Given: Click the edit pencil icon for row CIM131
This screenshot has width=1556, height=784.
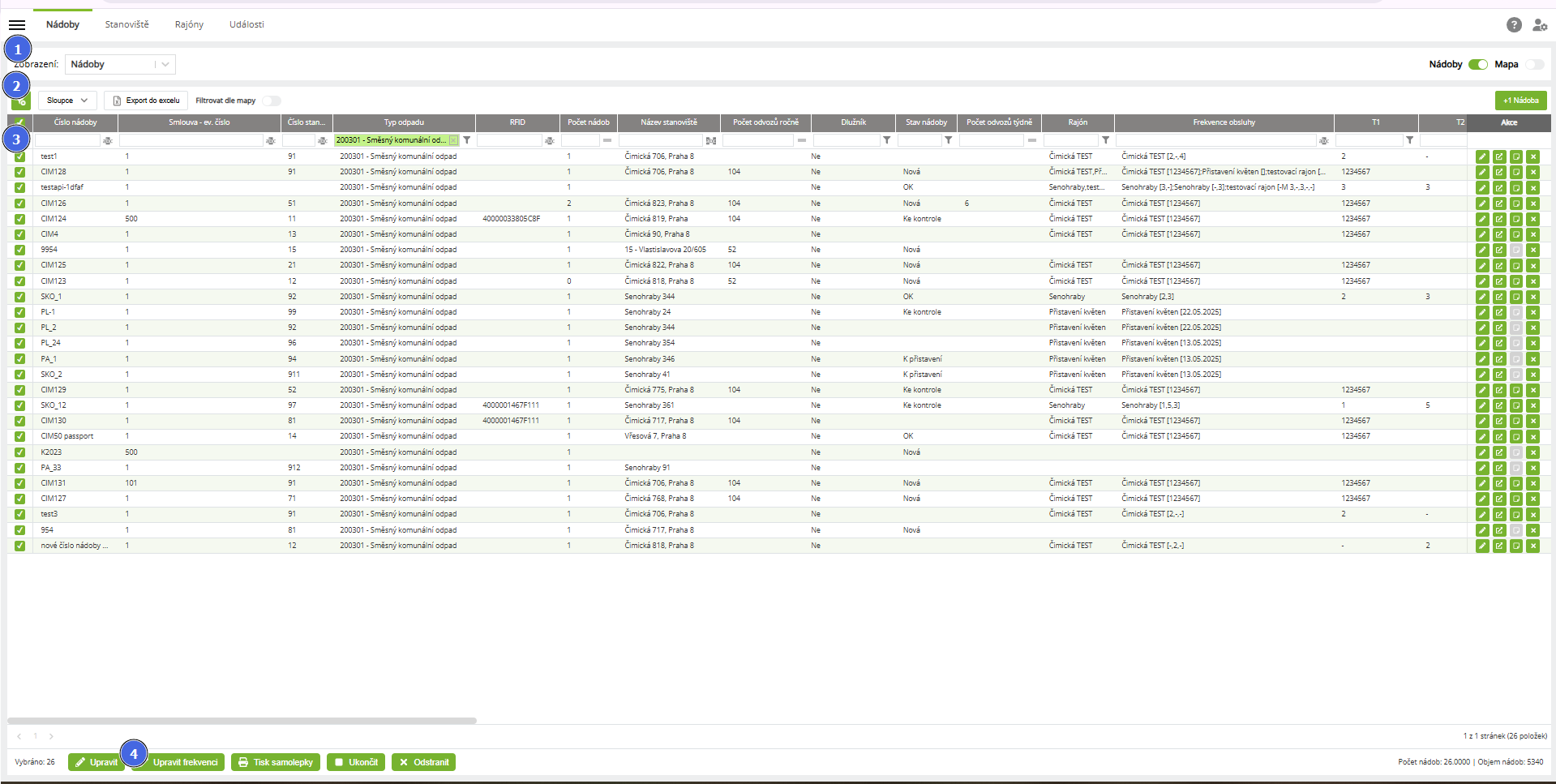Looking at the screenshot, I should (x=1482, y=483).
